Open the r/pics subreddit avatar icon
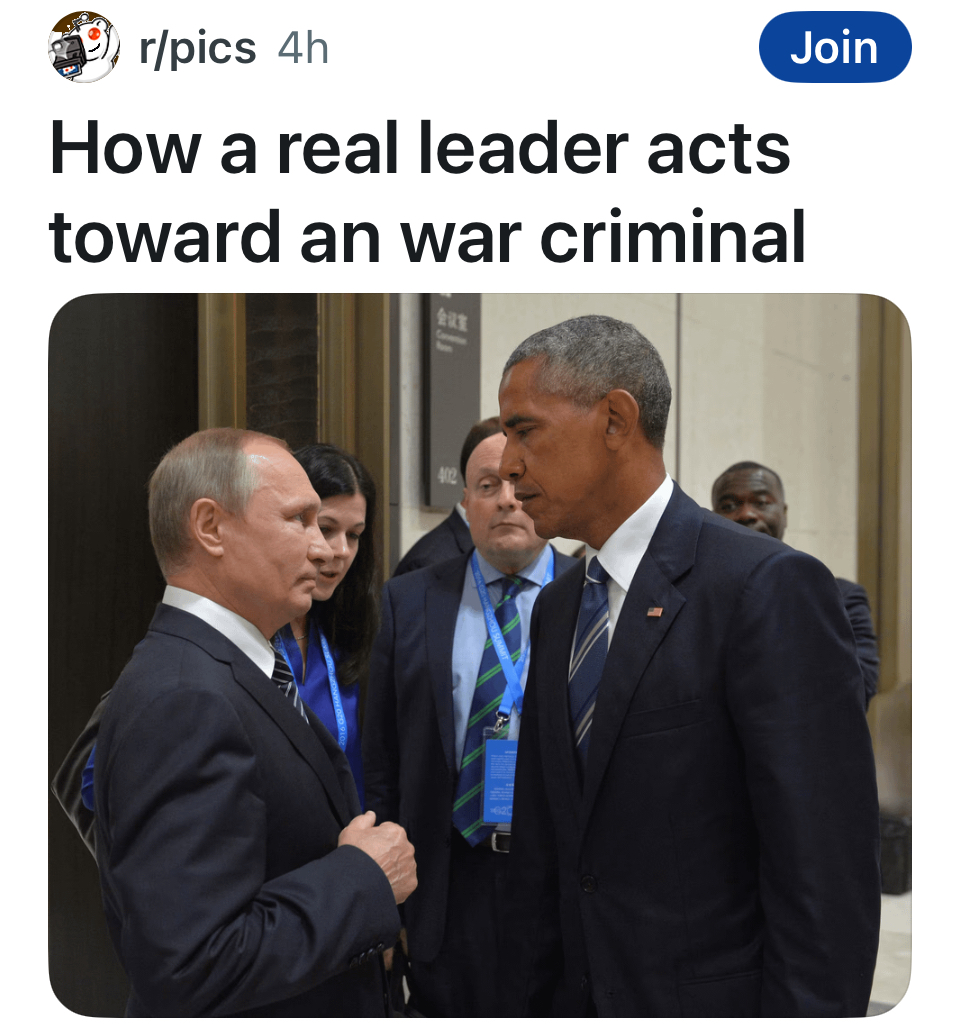This screenshot has height=1026, width=960. 84,47
